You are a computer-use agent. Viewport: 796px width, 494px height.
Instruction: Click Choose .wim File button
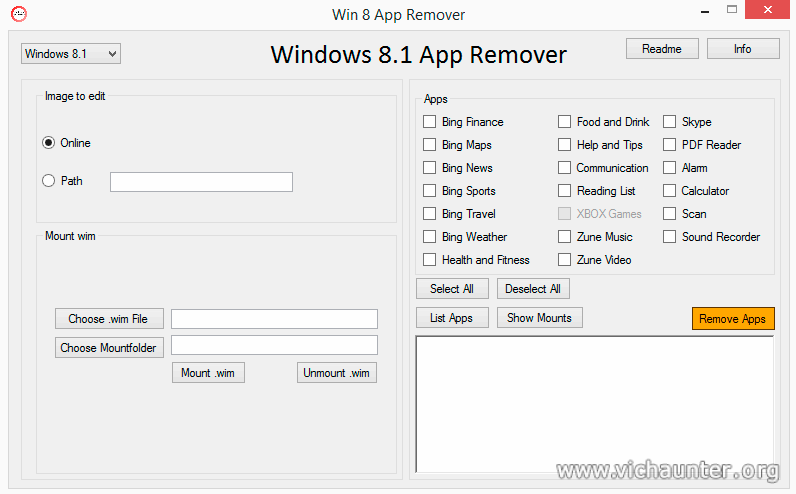[109, 319]
